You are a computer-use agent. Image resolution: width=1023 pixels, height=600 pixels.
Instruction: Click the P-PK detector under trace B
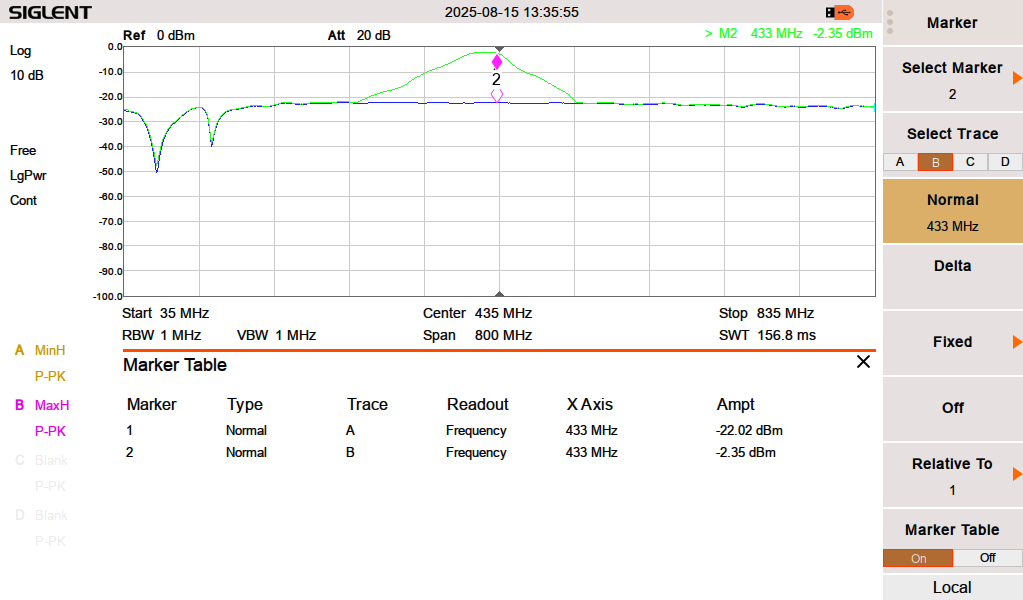tap(50, 431)
